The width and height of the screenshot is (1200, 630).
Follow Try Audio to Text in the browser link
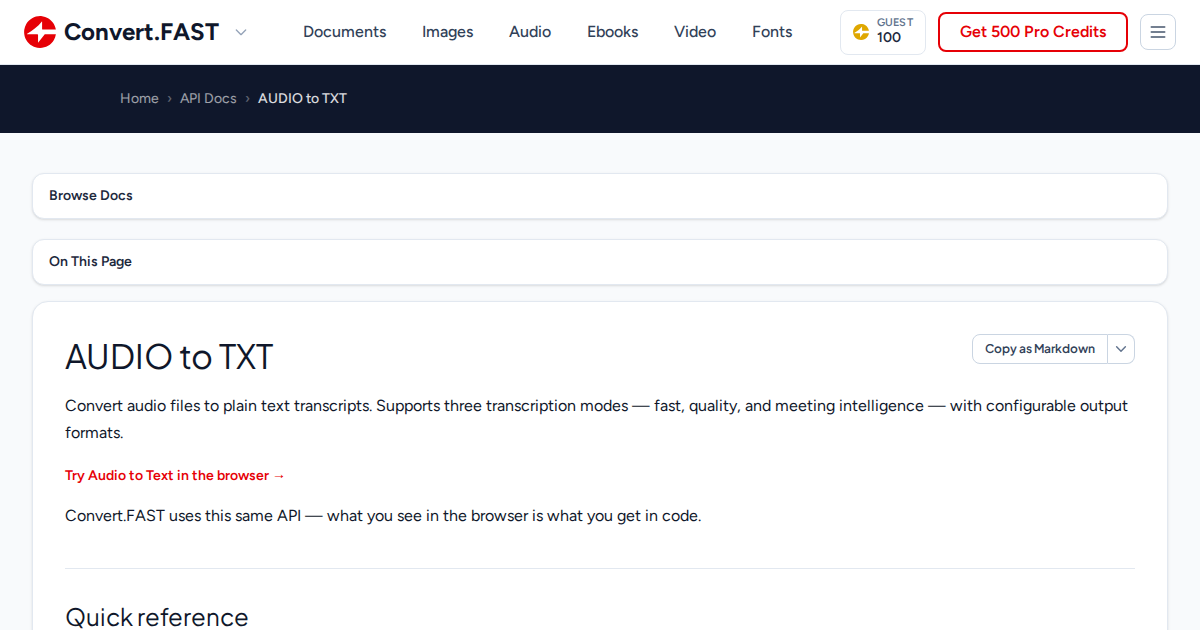(x=175, y=476)
